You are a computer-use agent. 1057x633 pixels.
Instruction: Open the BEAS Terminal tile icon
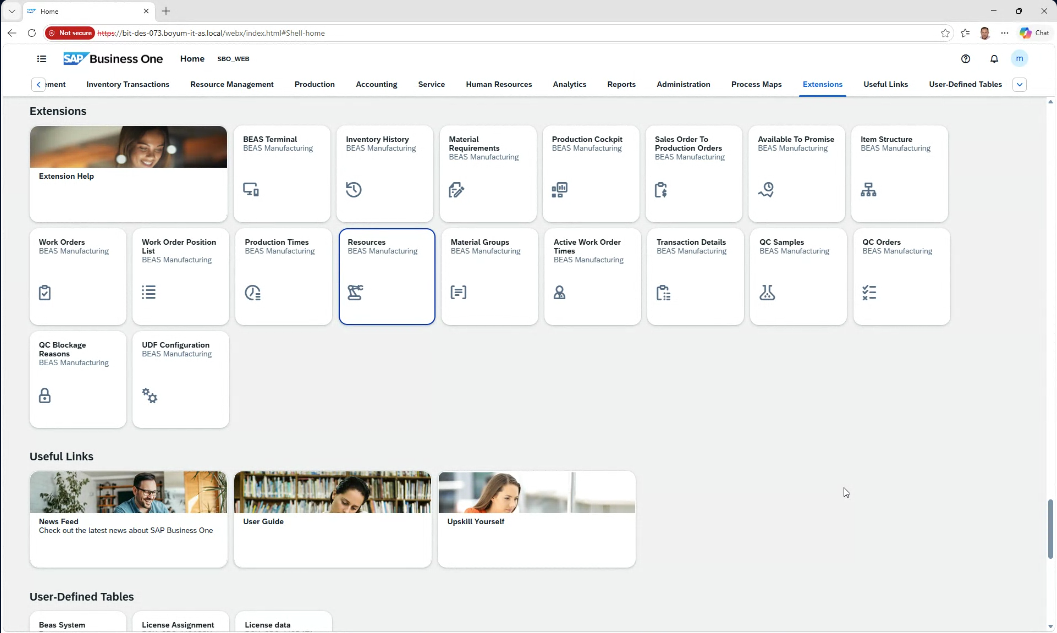click(251, 190)
